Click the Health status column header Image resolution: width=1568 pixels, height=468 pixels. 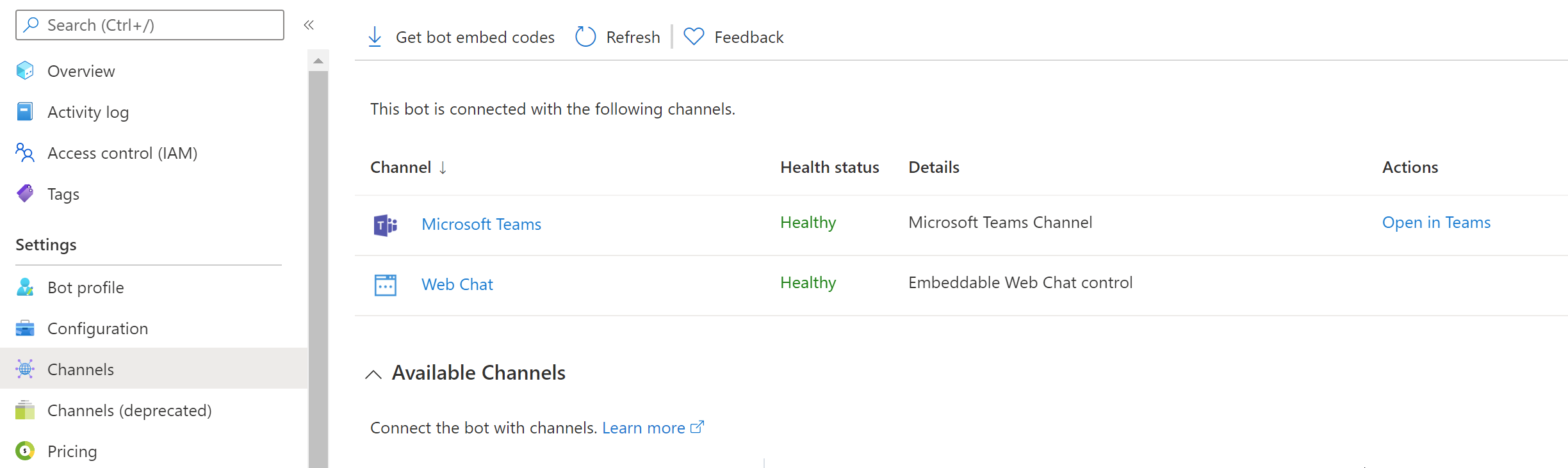tap(829, 167)
